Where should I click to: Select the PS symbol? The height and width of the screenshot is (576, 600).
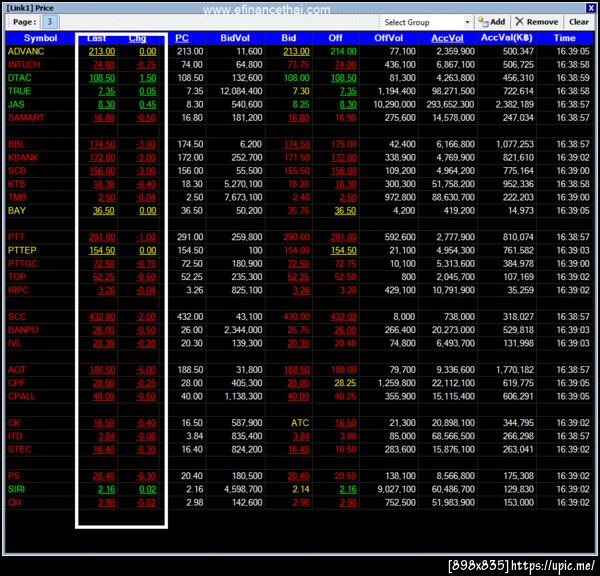(13, 476)
